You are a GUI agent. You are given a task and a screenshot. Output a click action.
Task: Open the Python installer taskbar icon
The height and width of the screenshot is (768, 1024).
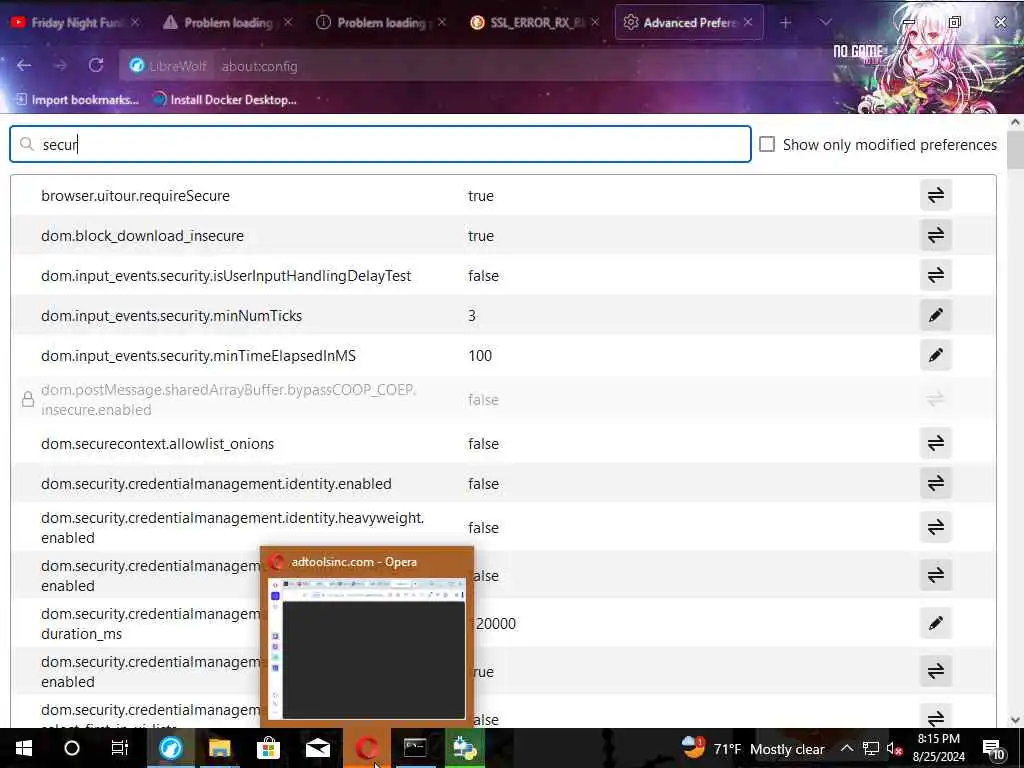464,748
